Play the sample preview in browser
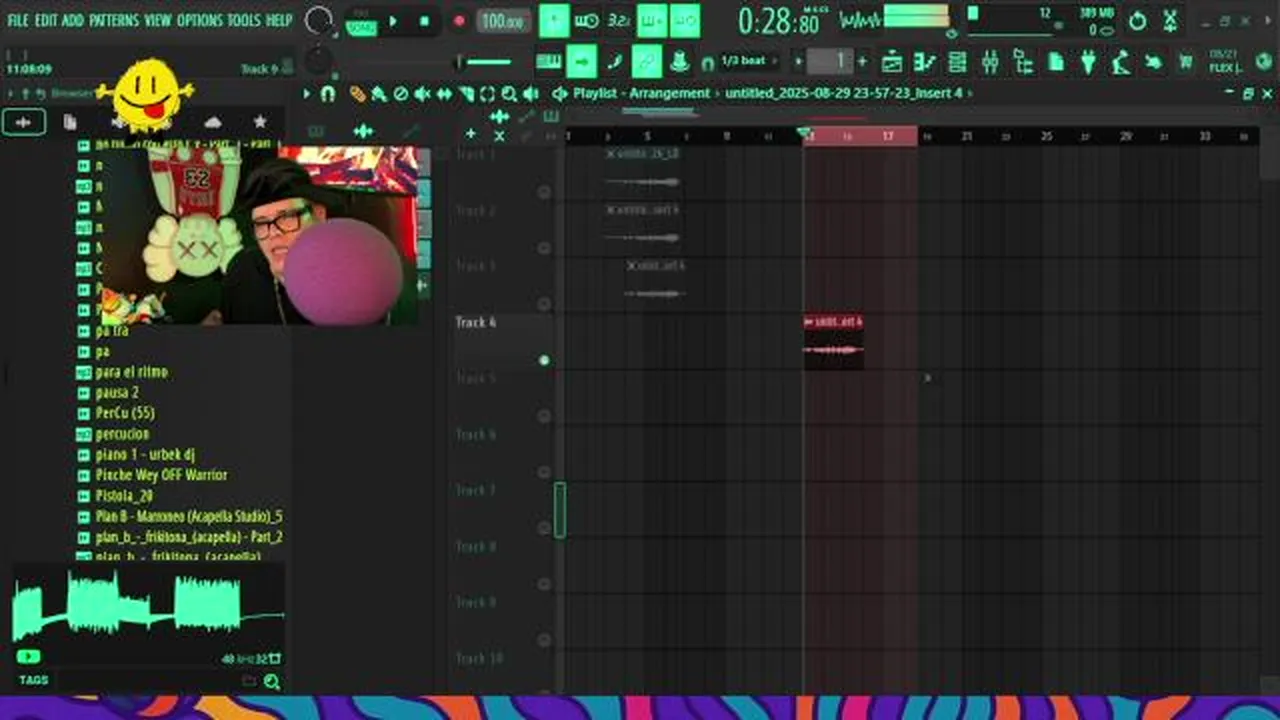Image resolution: width=1280 pixels, height=720 pixels. click(x=28, y=657)
